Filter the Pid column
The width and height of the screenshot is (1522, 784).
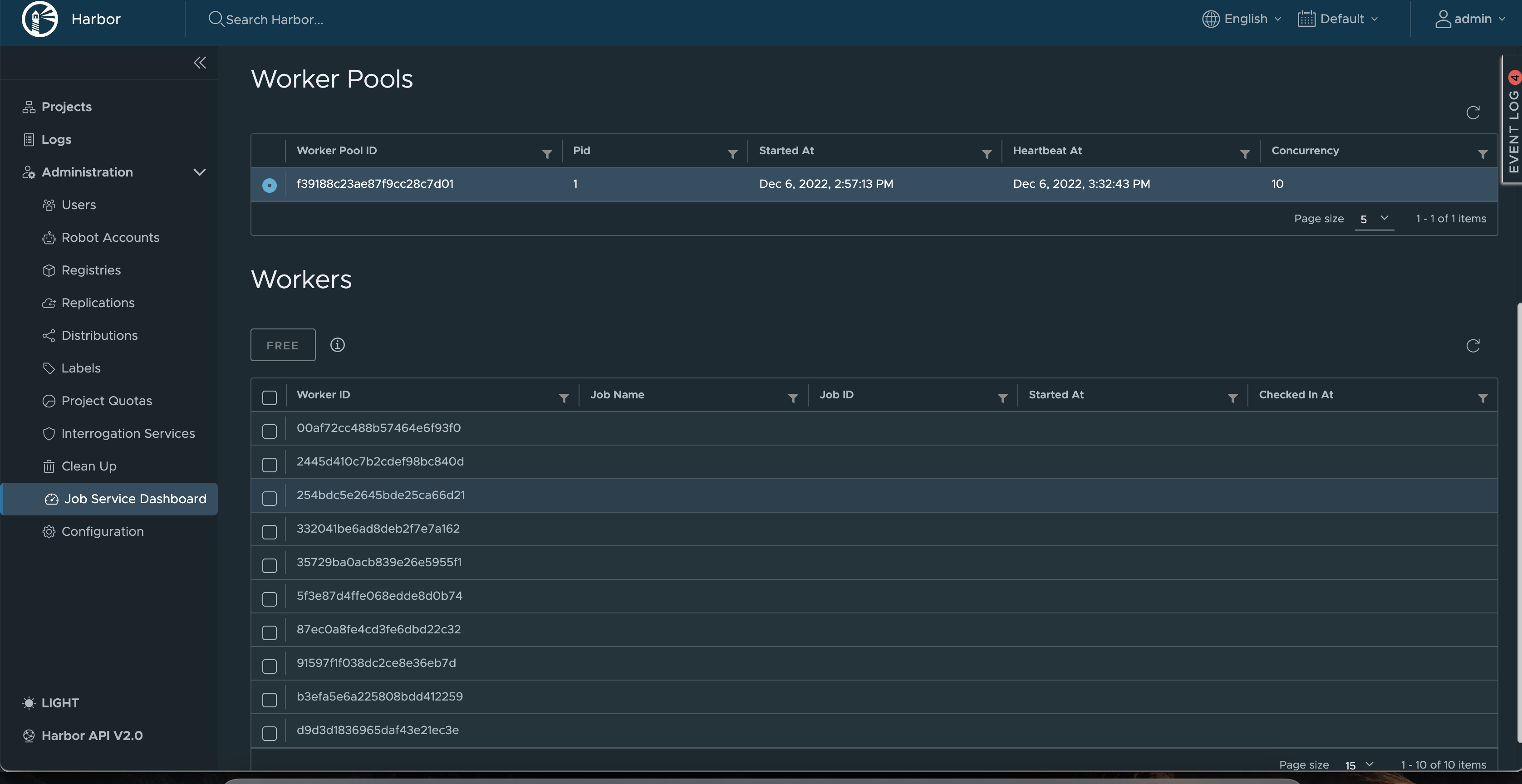click(x=733, y=154)
